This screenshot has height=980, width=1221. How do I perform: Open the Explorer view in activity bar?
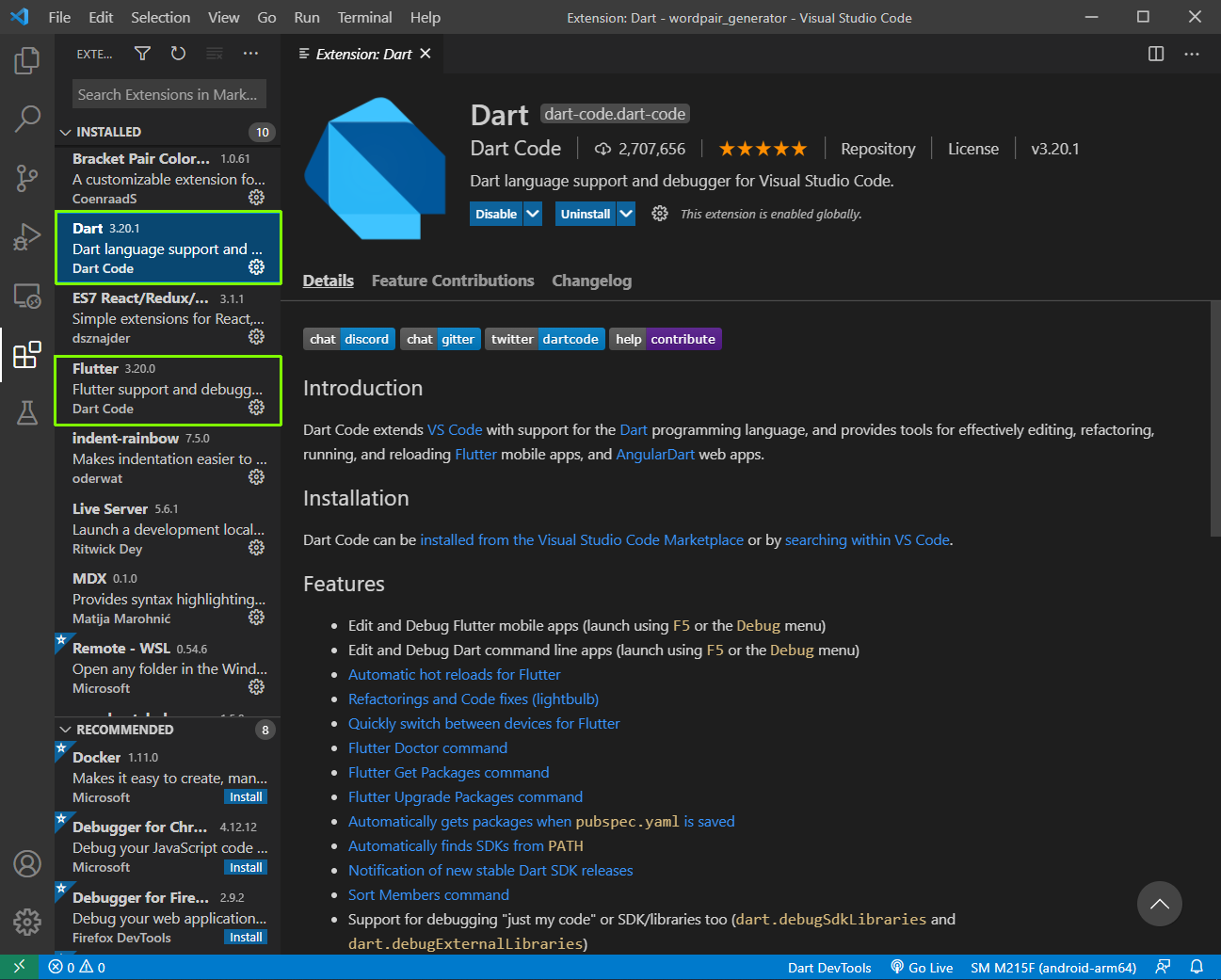click(27, 61)
